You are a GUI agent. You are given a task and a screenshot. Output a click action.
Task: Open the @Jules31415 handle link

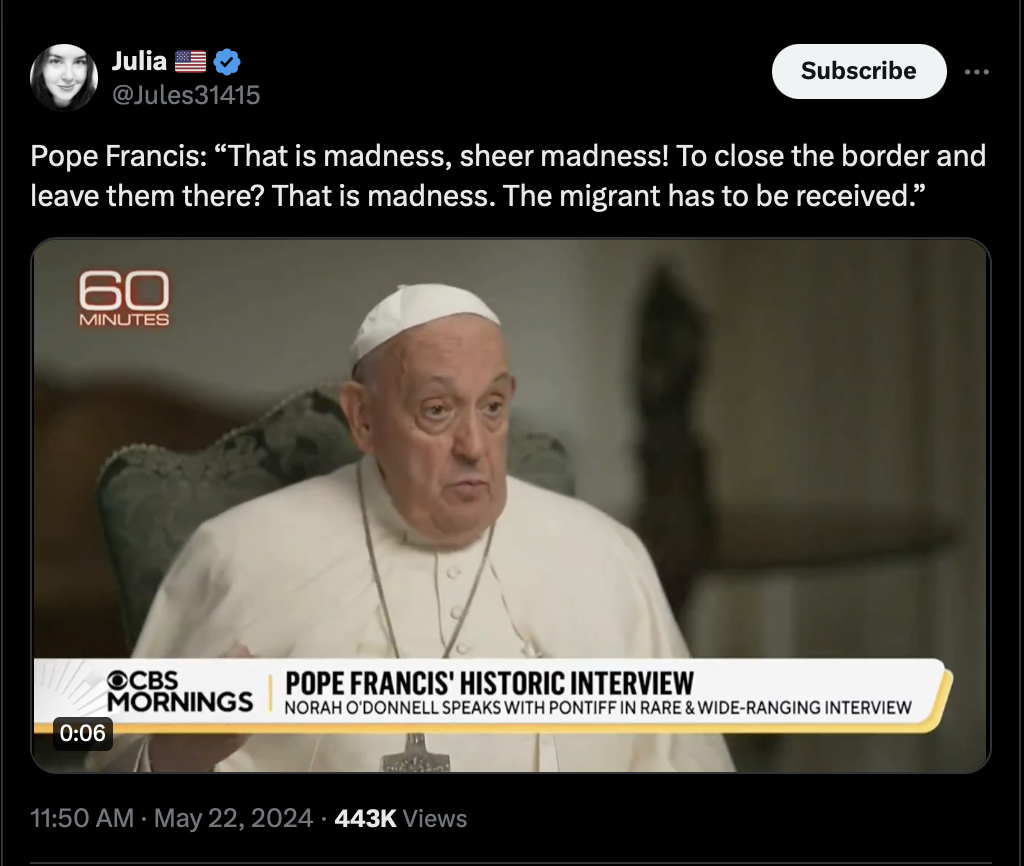click(x=186, y=95)
